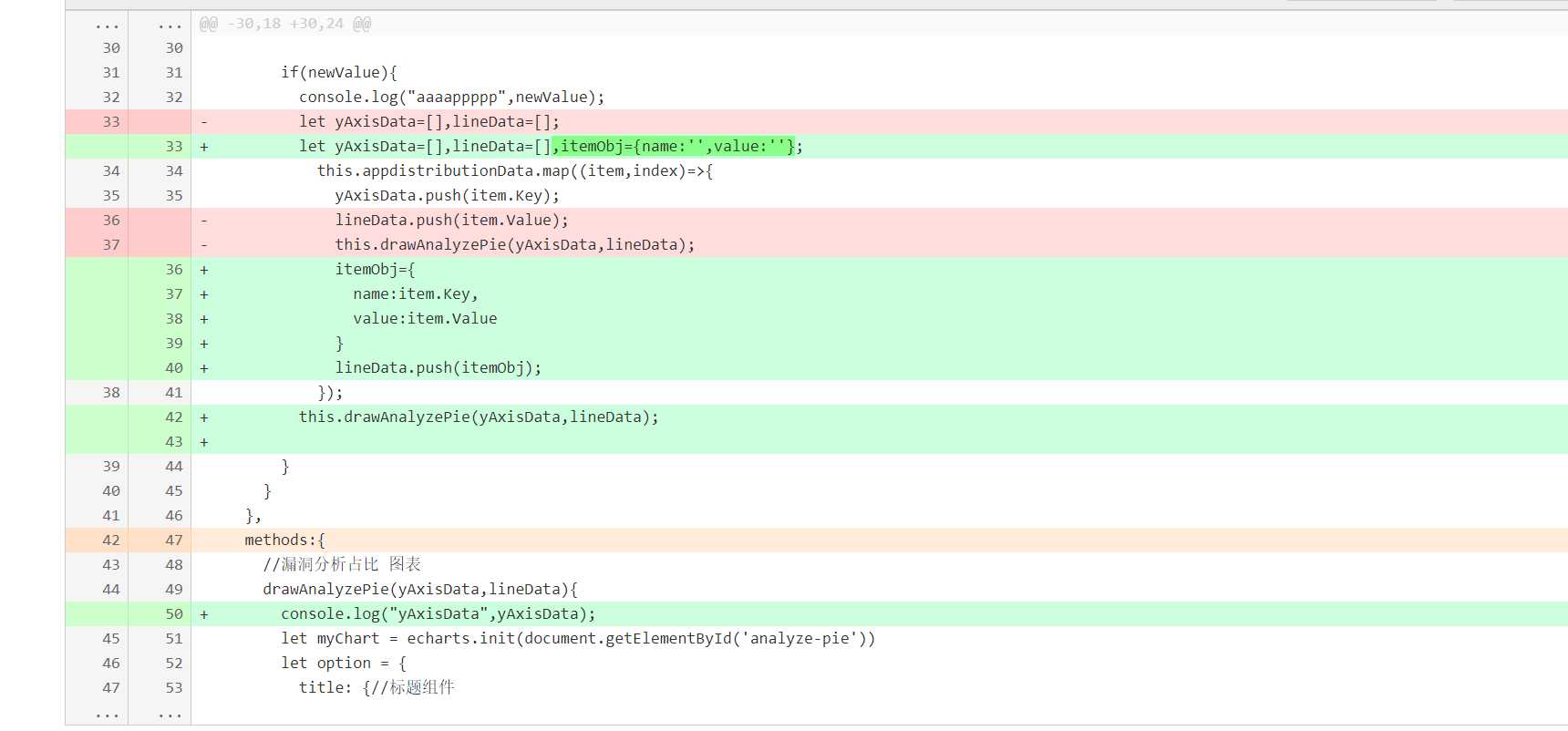Image resolution: width=1568 pixels, height=731 pixels.
Task: Click added name:item.Key, line
Action: (x=416, y=293)
